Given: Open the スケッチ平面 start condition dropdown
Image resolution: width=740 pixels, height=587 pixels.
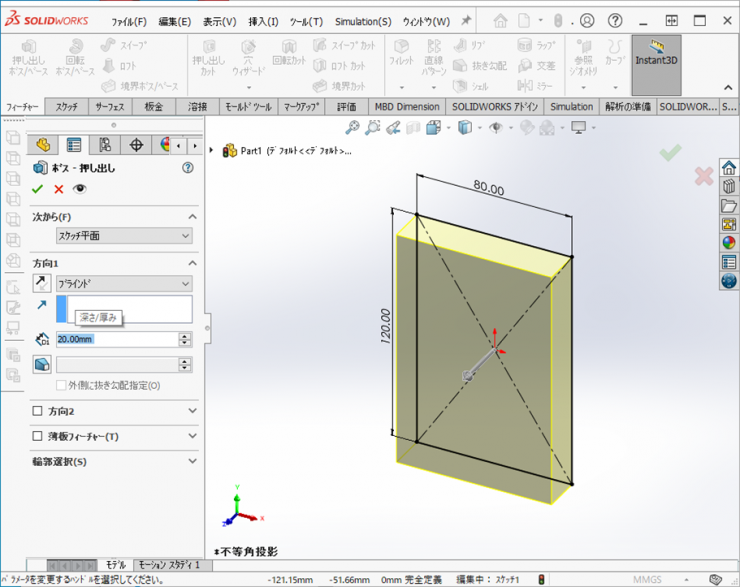Looking at the screenshot, I should coord(124,236).
